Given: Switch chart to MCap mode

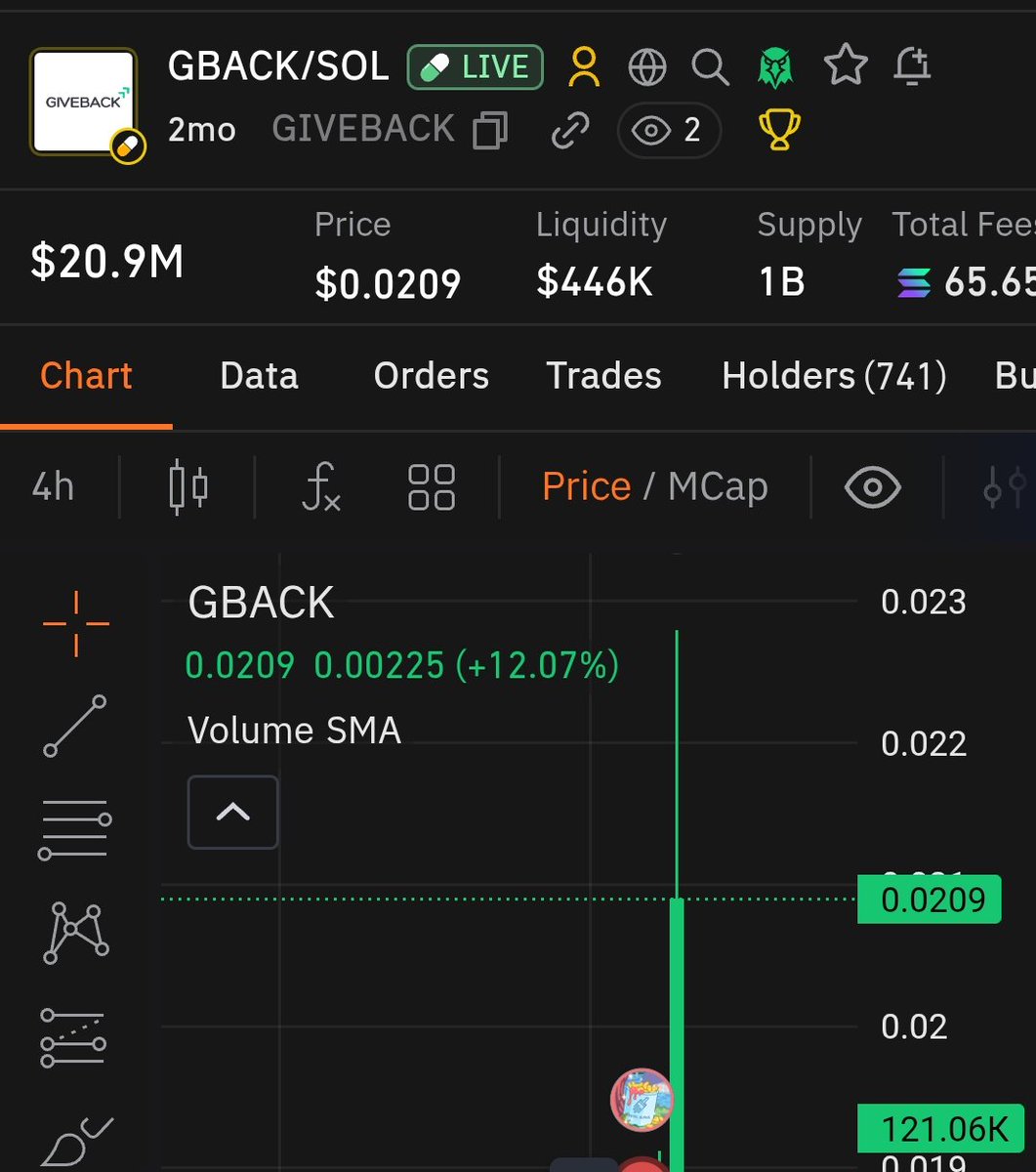Looking at the screenshot, I should click(x=718, y=486).
